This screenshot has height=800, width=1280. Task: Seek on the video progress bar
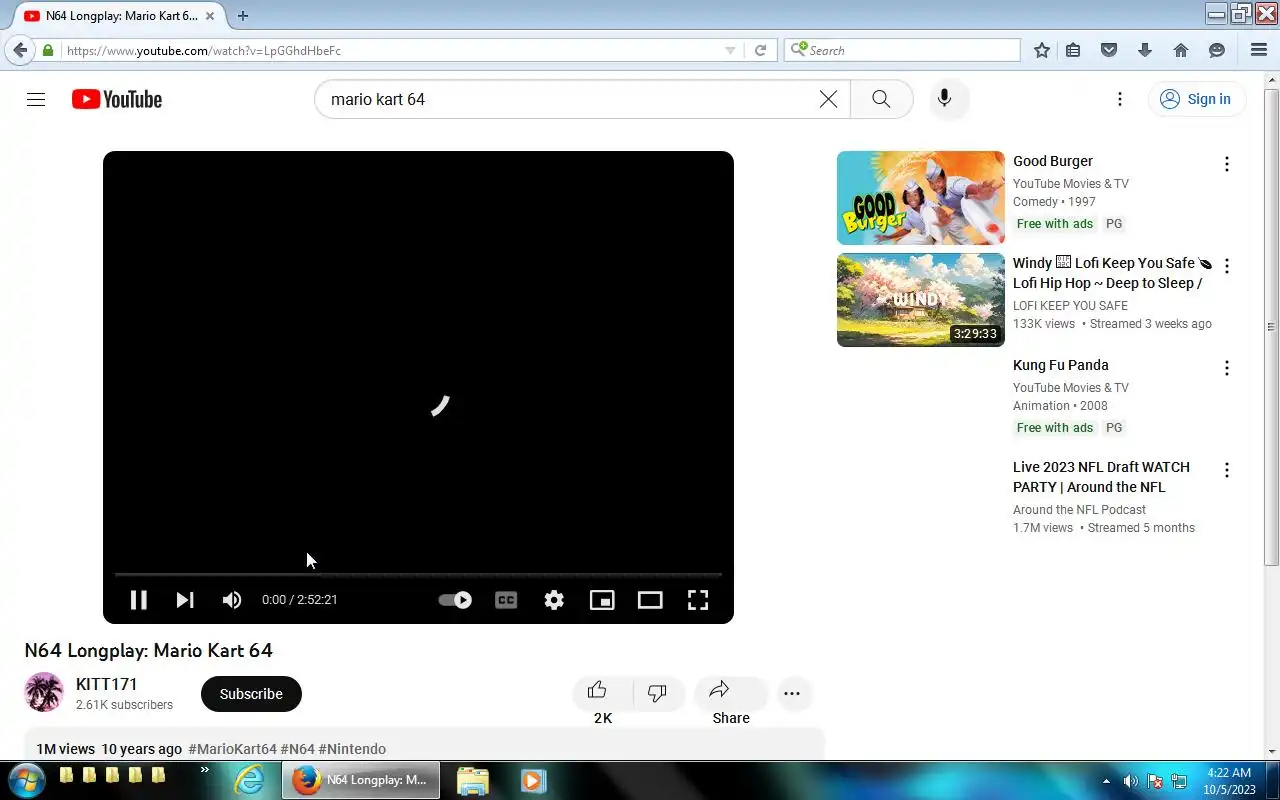(418, 575)
